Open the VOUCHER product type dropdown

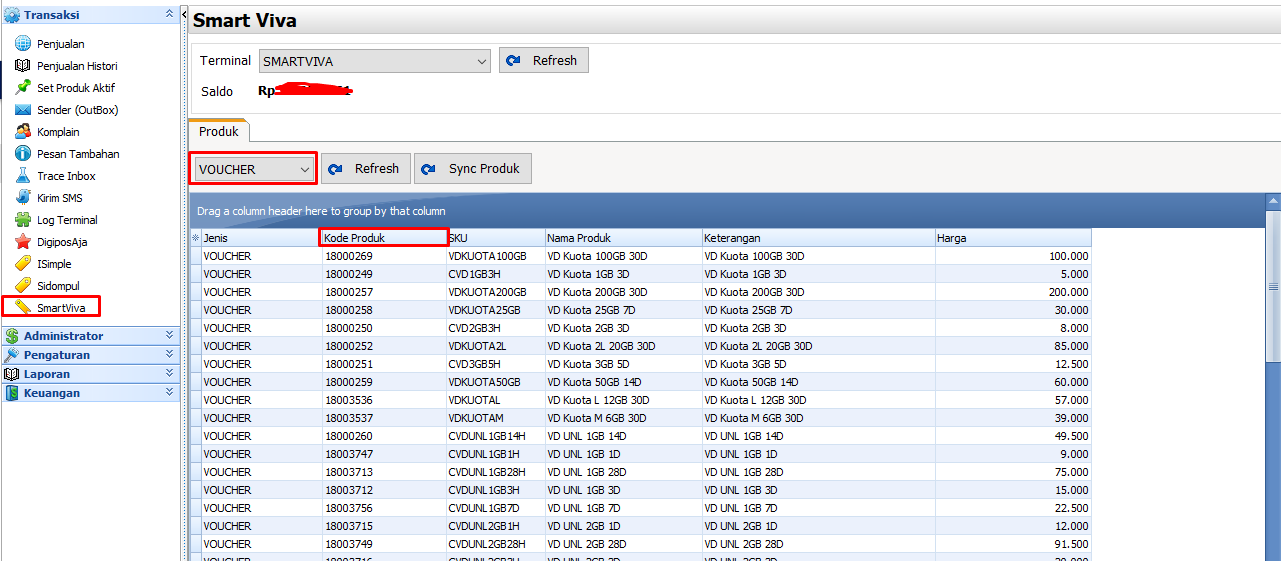pos(254,169)
